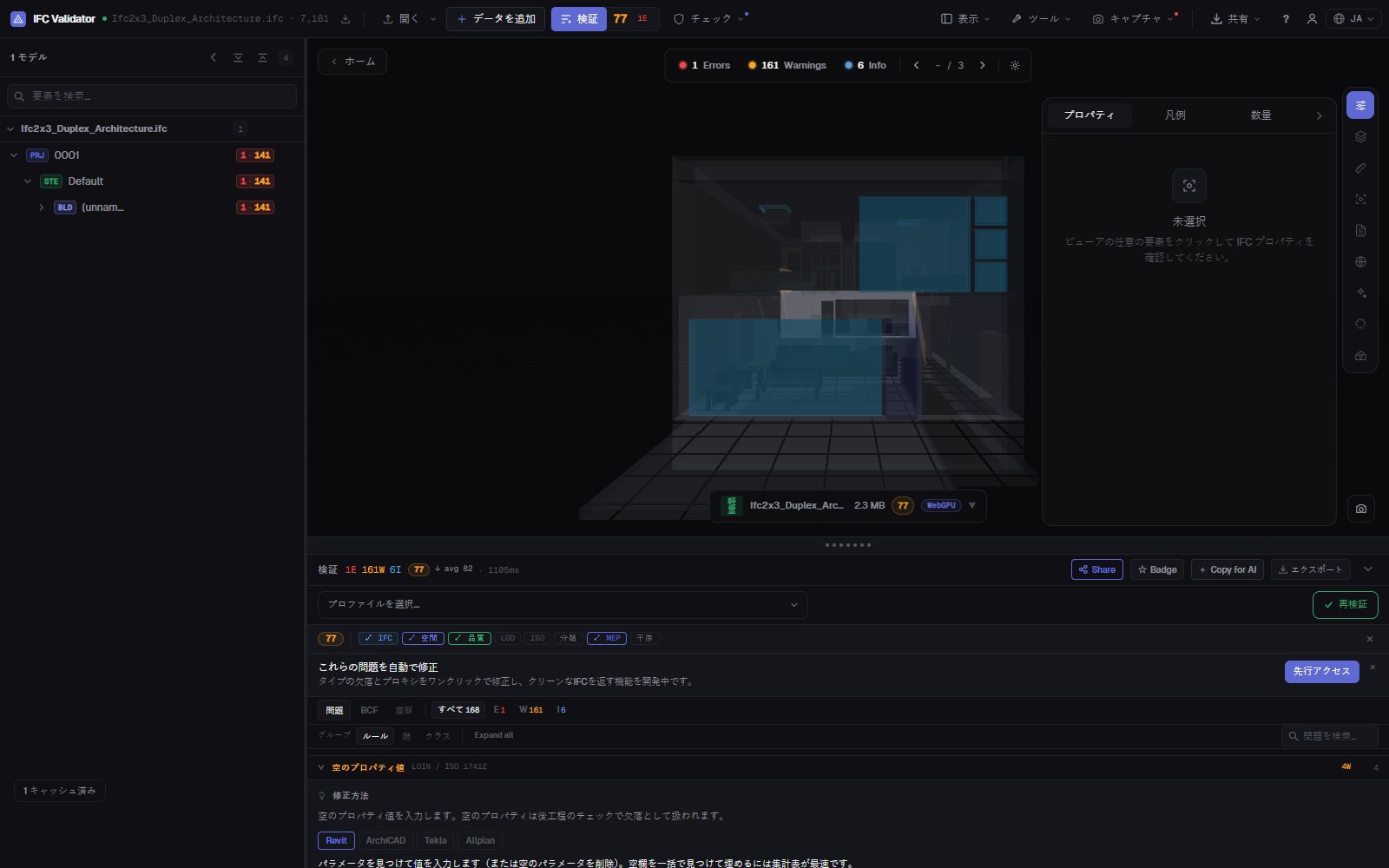Toggle viewer light settings sun icon

click(x=1015, y=65)
